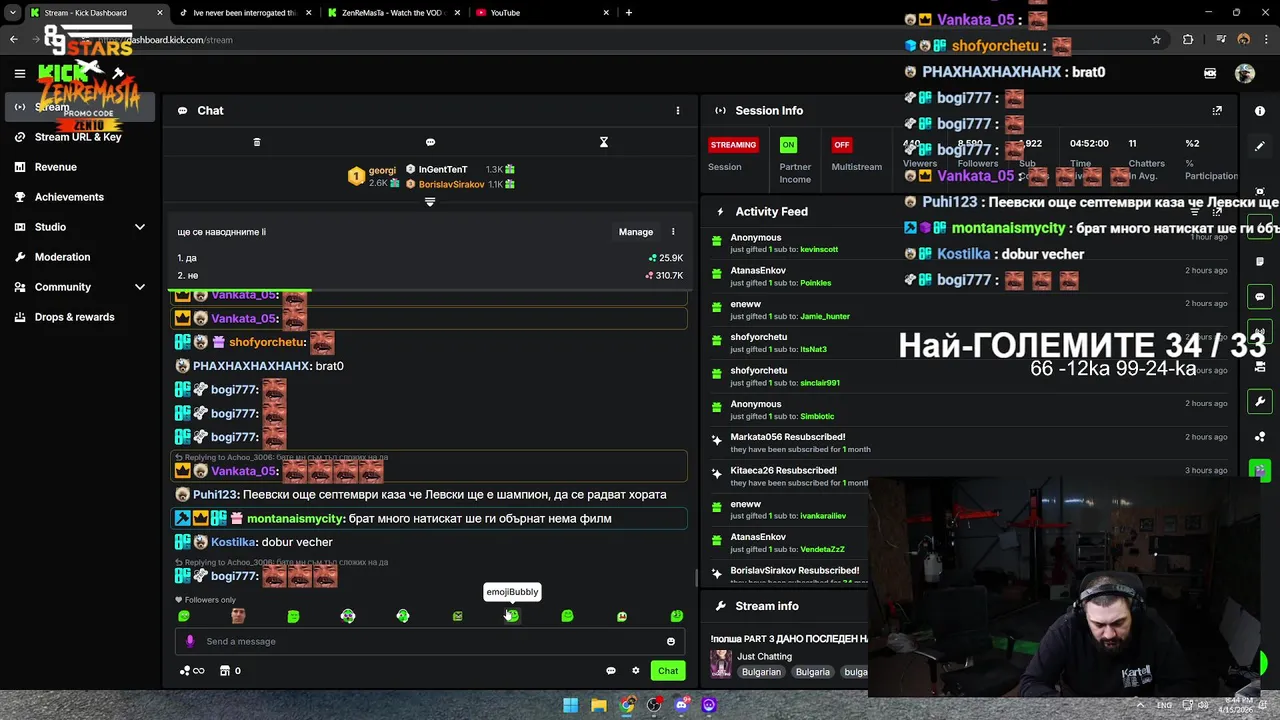Open Stream URL & Key page
Viewport: 1280px width, 720px height.
[x=78, y=137]
